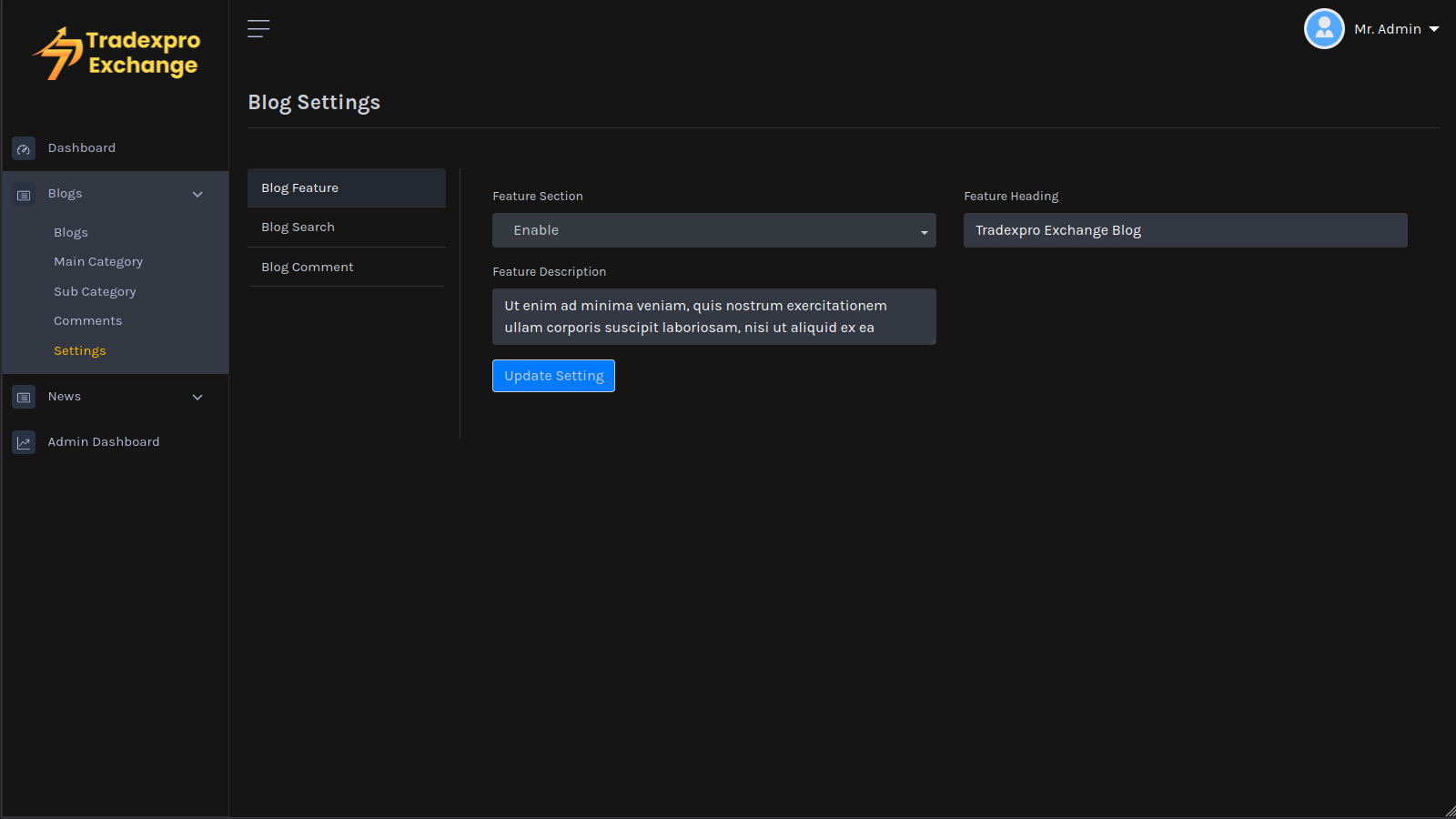Focus the Feature Description text area
This screenshot has width=1456, height=819.
[713, 317]
